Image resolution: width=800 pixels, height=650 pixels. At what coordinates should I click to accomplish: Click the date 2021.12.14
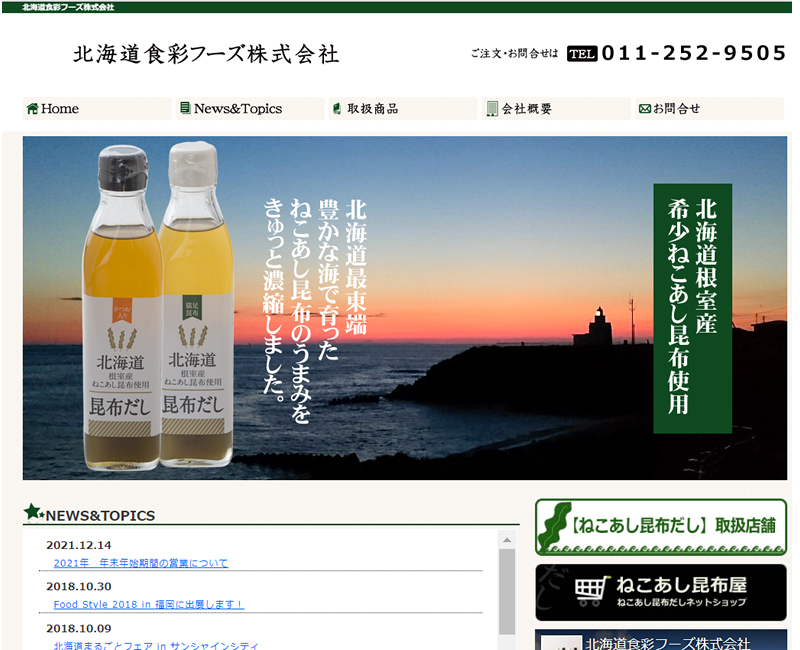pos(79,545)
